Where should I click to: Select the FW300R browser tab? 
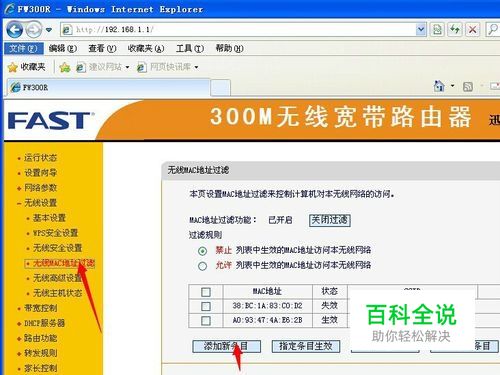tap(109, 88)
